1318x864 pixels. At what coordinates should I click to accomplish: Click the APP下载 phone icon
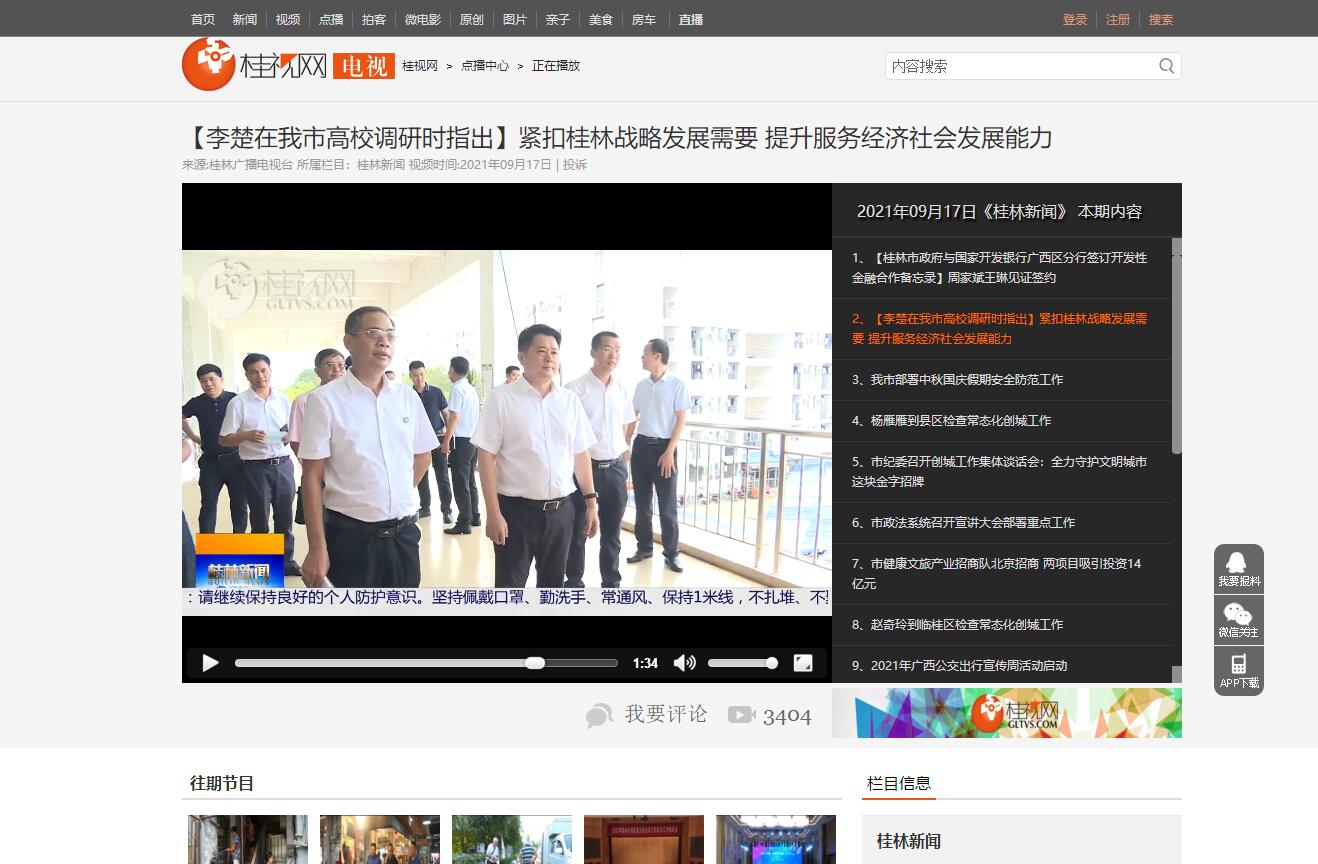1238,670
